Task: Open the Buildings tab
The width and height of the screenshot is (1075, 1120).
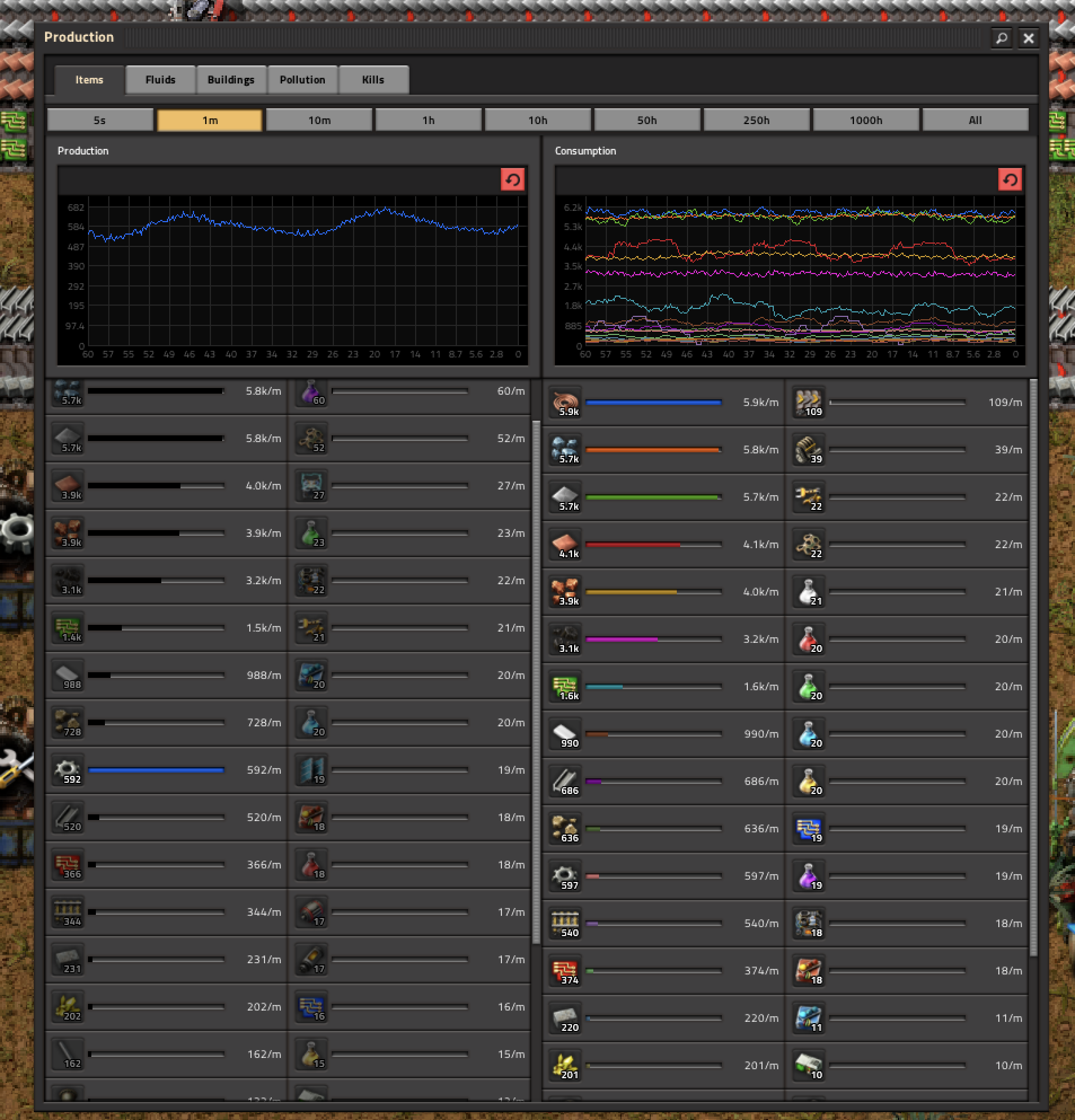Action: [x=231, y=80]
